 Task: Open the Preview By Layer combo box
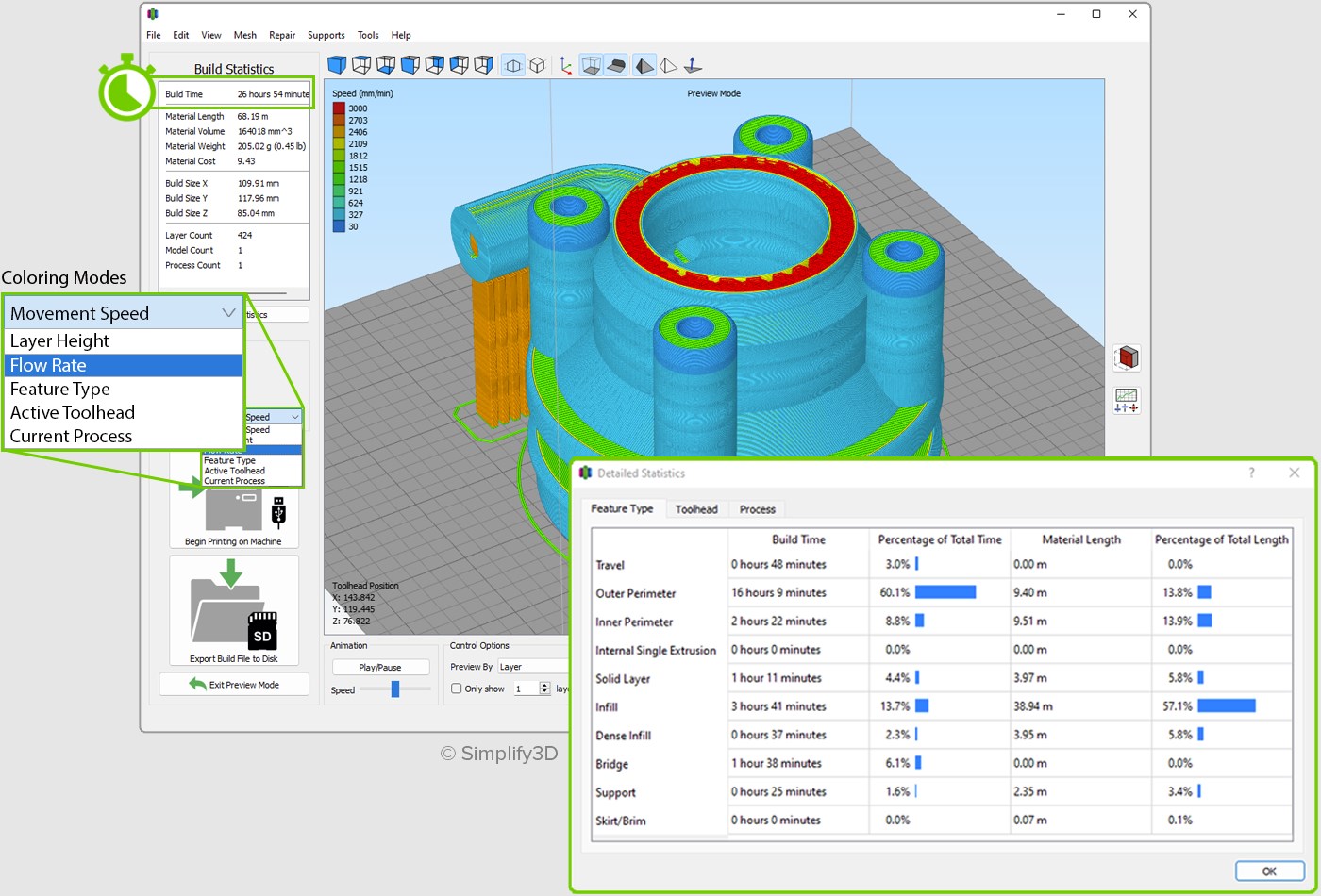533,667
